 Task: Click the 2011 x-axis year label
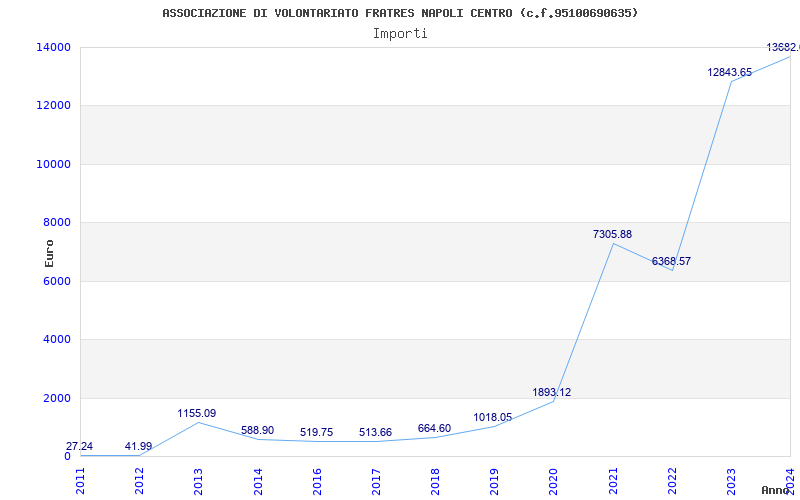81,481
